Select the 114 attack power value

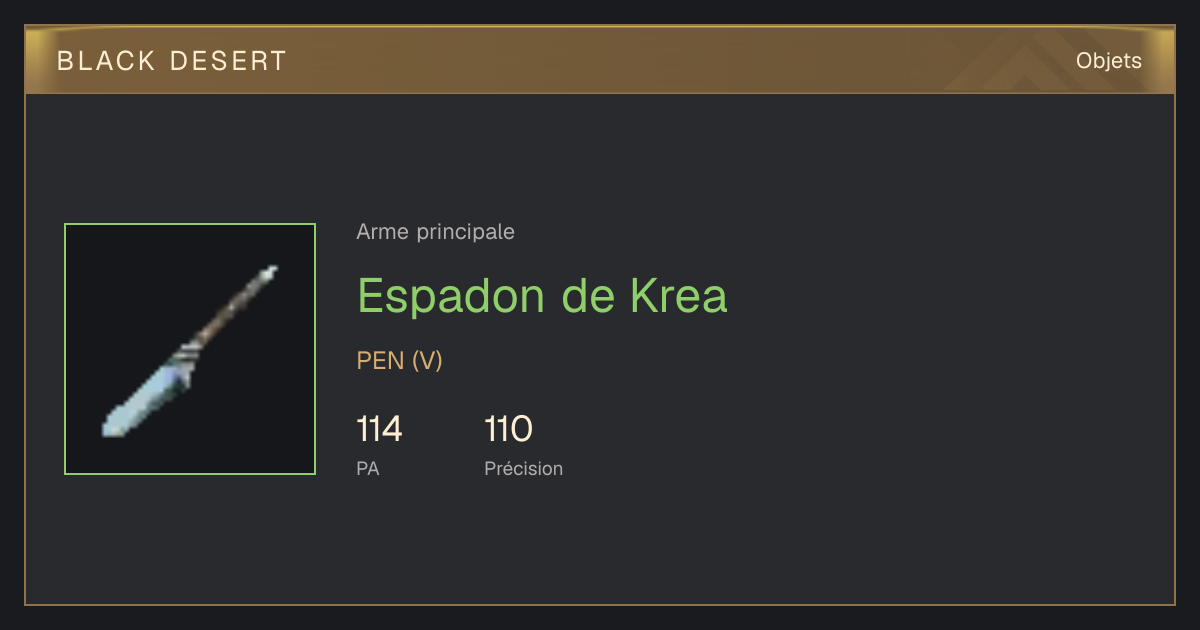[379, 429]
